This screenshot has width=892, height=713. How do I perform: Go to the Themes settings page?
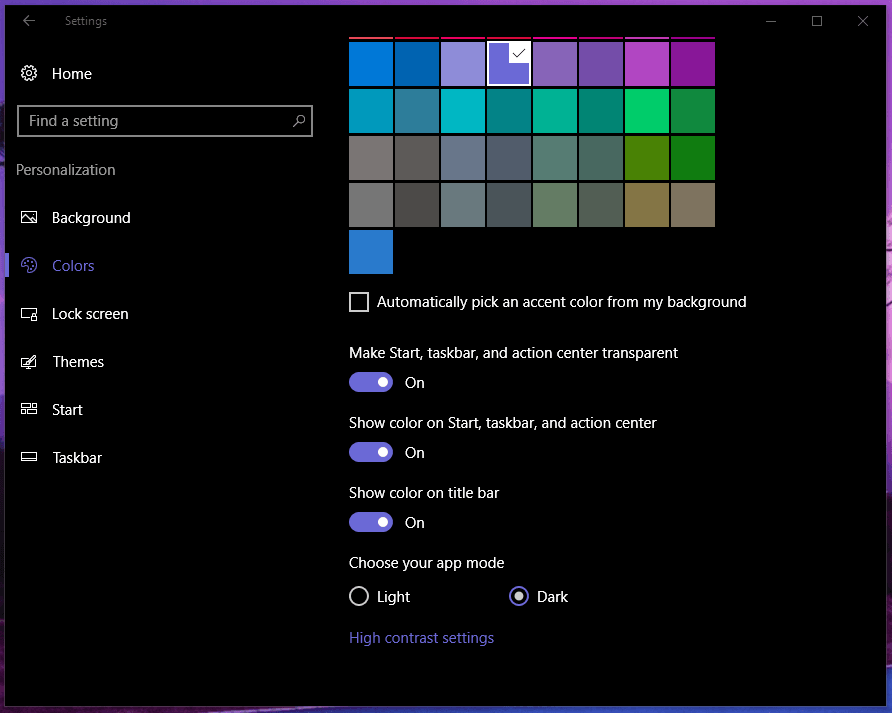click(x=78, y=361)
